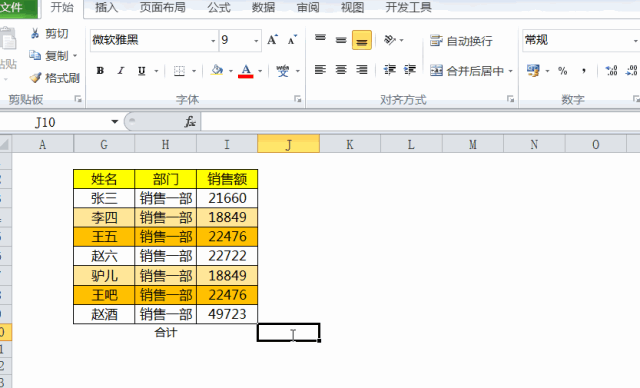Switch to the 页面布局 tab
The image size is (640, 388).
162,8
